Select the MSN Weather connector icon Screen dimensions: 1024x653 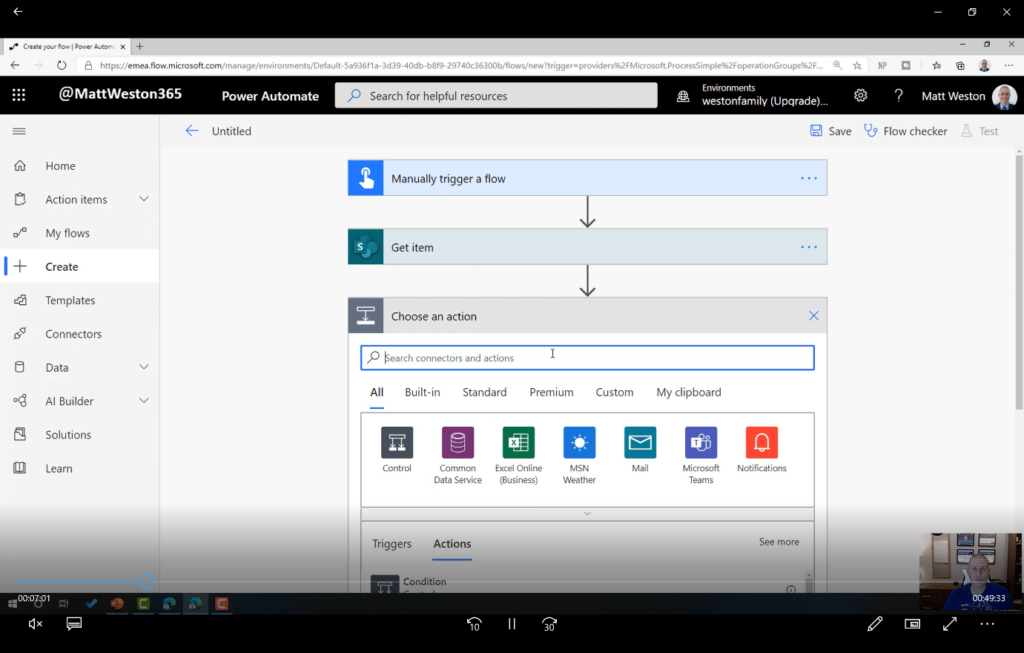(x=579, y=443)
